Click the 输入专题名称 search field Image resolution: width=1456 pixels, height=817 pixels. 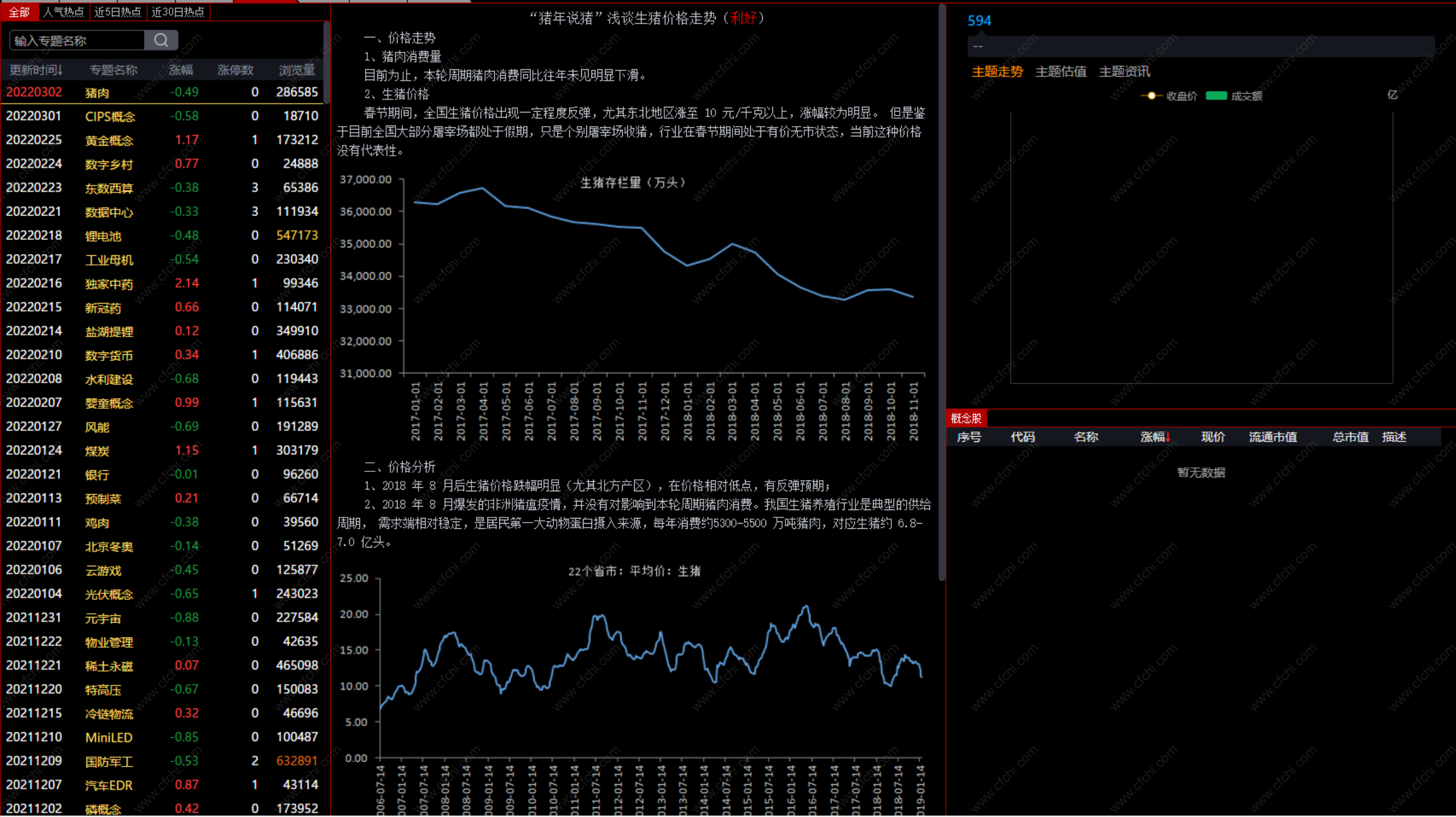point(77,40)
